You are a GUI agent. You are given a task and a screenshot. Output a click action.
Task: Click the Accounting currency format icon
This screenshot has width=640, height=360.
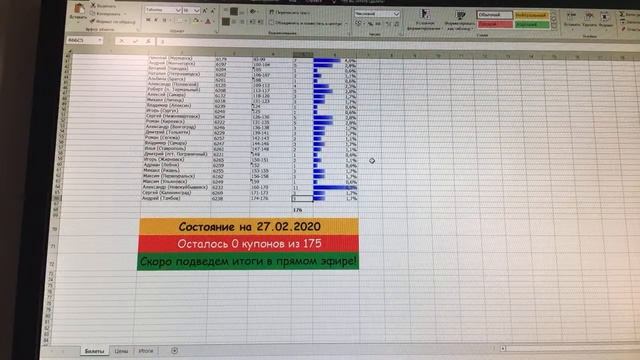pyautogui.click(x=358, y=23)
